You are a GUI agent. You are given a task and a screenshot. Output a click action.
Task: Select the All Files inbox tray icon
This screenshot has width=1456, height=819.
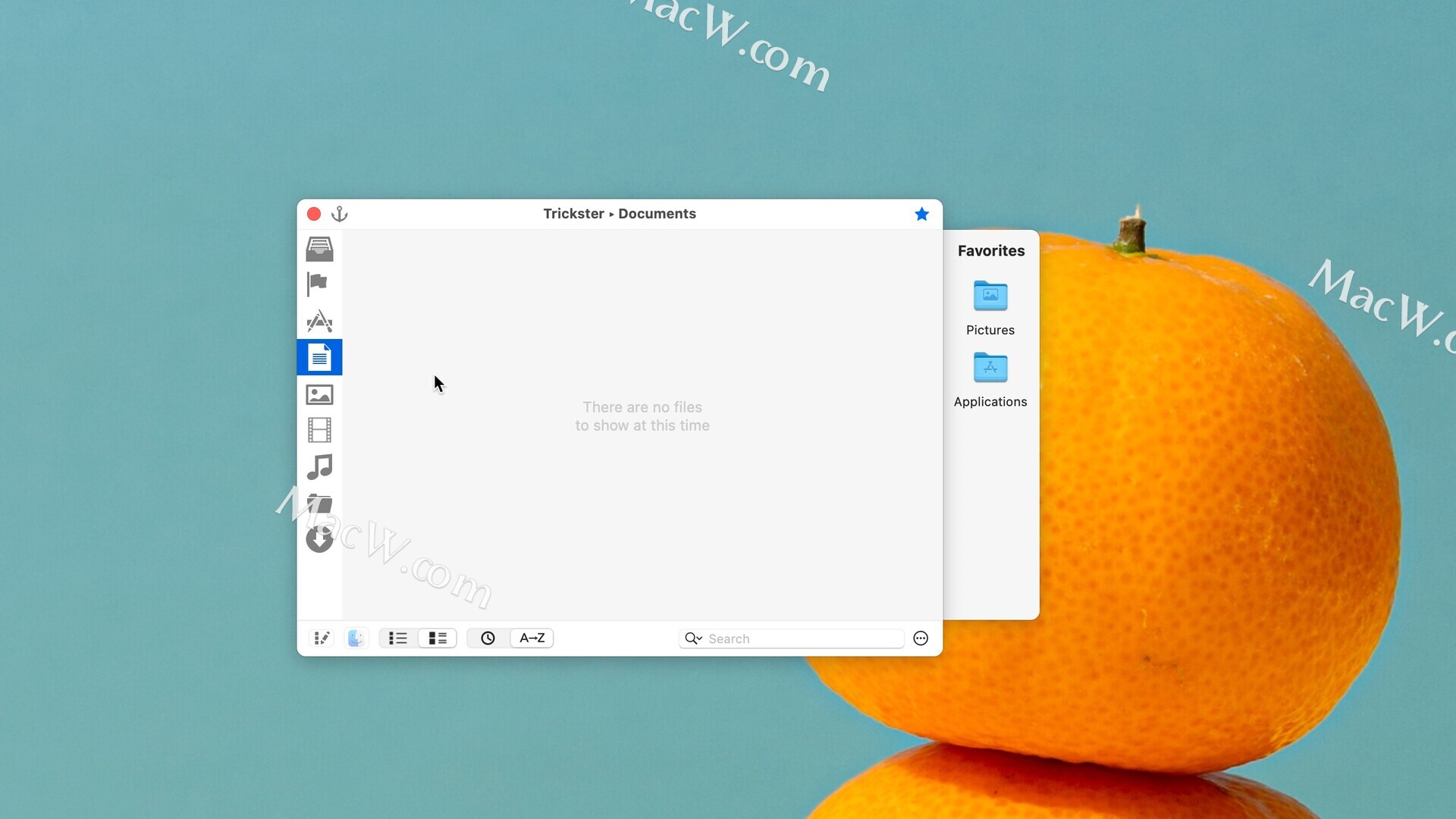(x=319, y=249)
